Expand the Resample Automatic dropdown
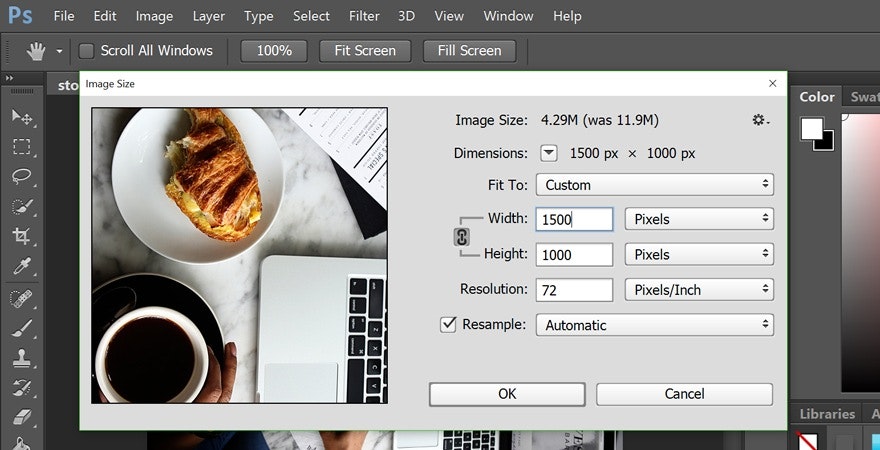Image resolution: width=880 pixels, height=450 pixels. [x=654, y=325]
